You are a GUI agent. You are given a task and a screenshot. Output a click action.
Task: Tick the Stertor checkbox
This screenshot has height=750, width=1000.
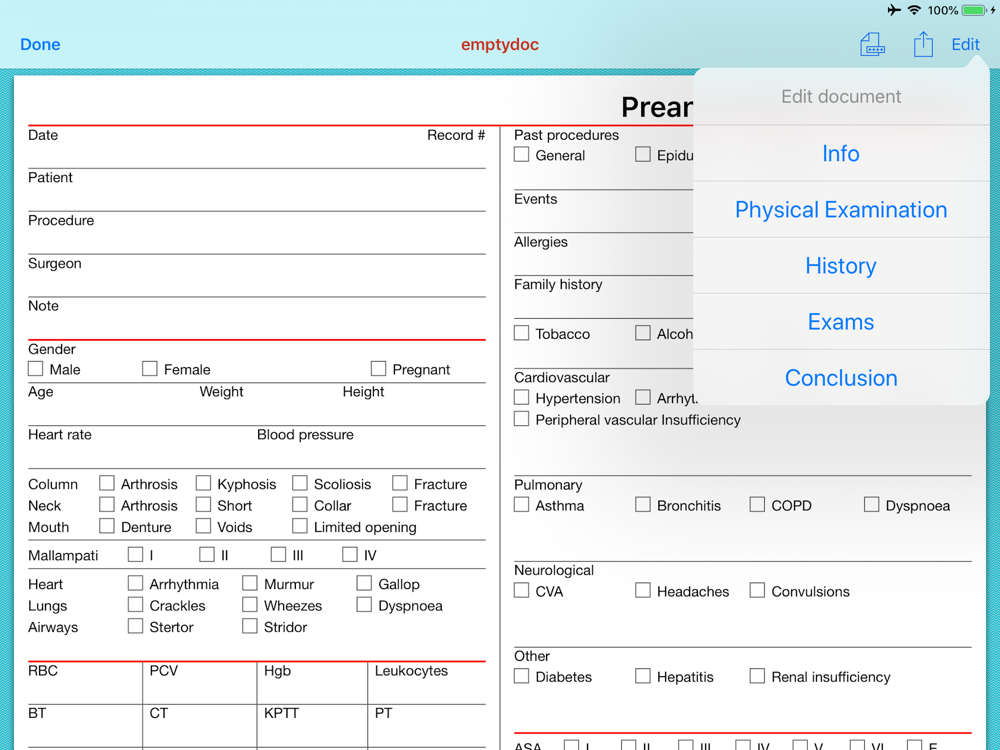[x=135, y=626]
